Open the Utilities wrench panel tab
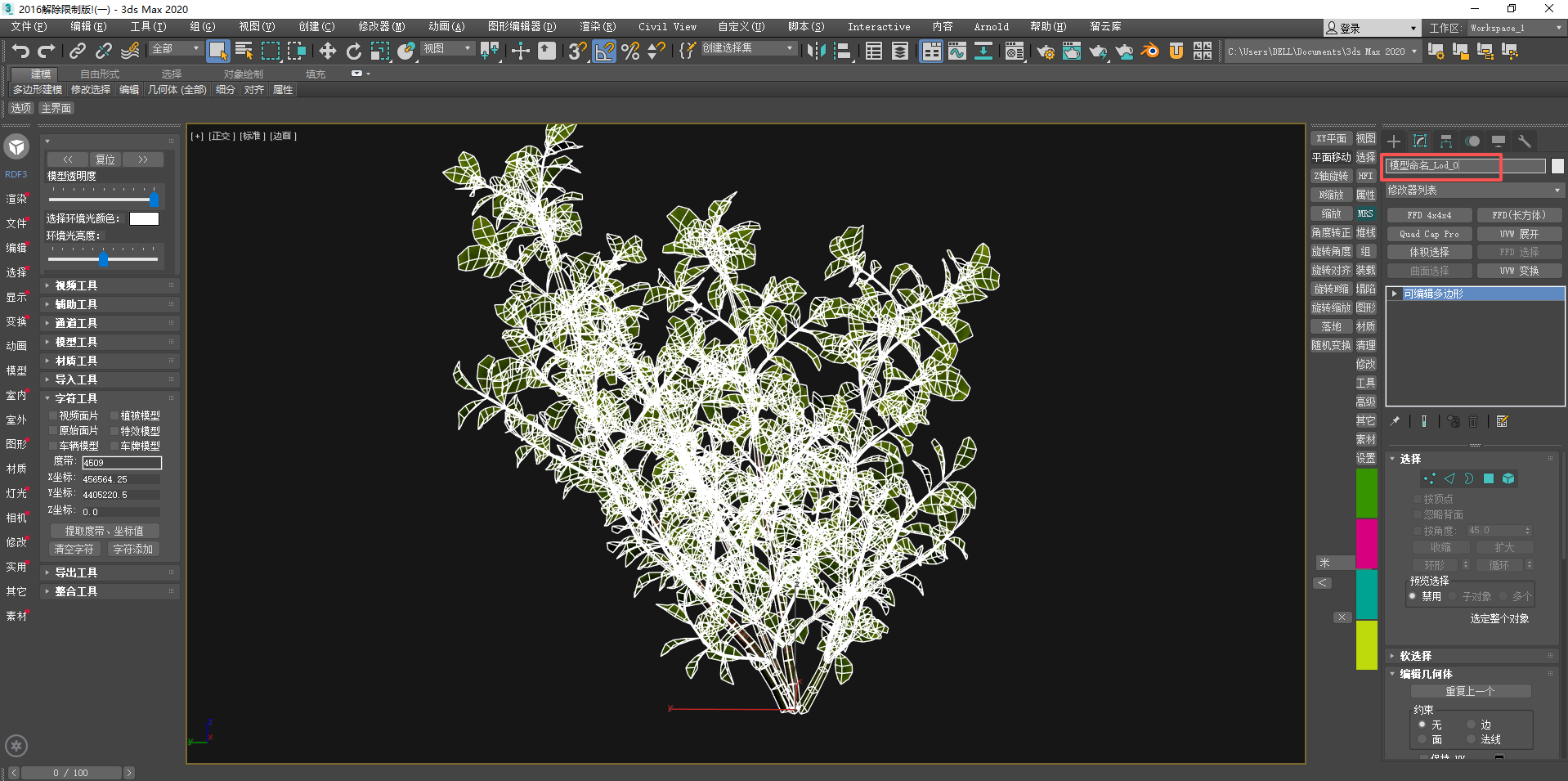 [x=1524, y=141]
